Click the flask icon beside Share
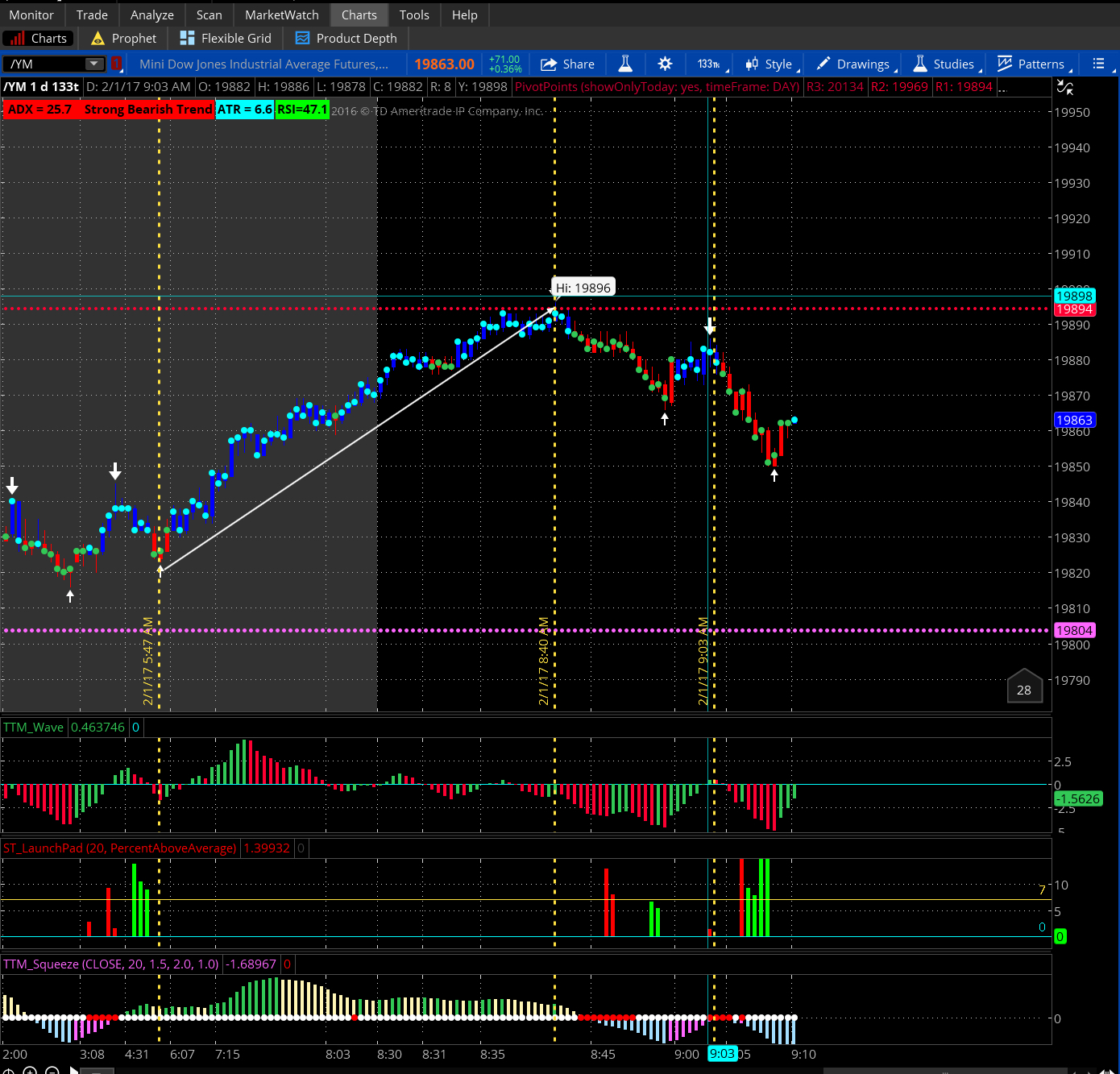The height and width of the screenshot is (1074, 1120). [625, 64]
